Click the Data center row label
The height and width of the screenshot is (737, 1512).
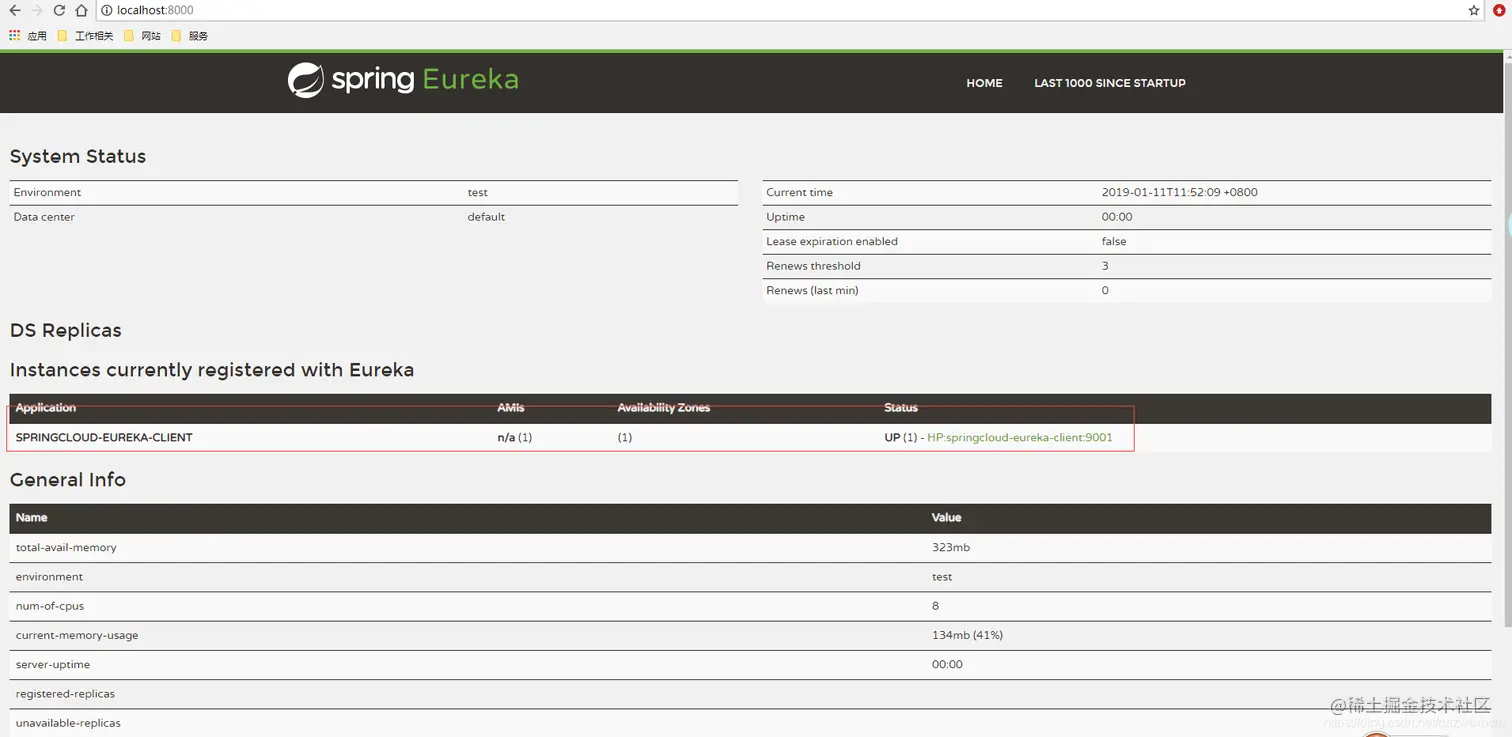44,217
